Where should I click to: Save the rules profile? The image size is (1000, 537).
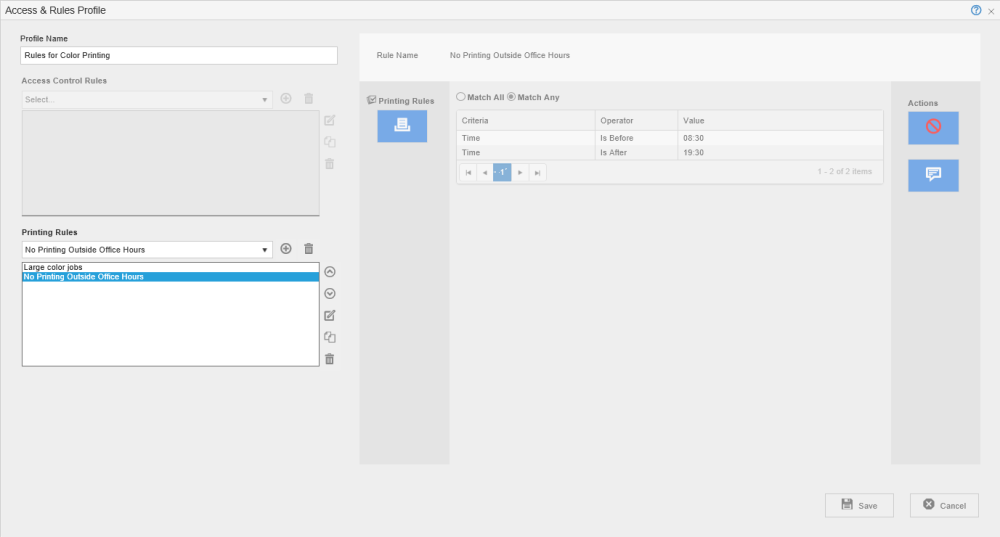click(x=859, y=505)
